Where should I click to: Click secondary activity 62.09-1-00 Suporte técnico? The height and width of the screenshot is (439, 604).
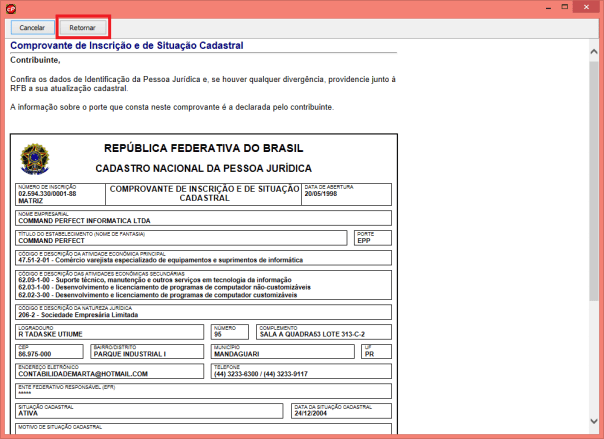(155, 280)
